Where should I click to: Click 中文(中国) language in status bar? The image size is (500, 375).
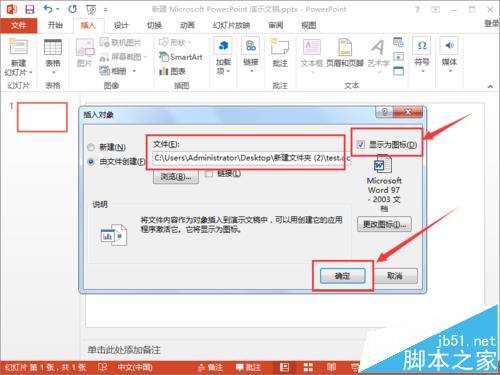click(135, 367)
